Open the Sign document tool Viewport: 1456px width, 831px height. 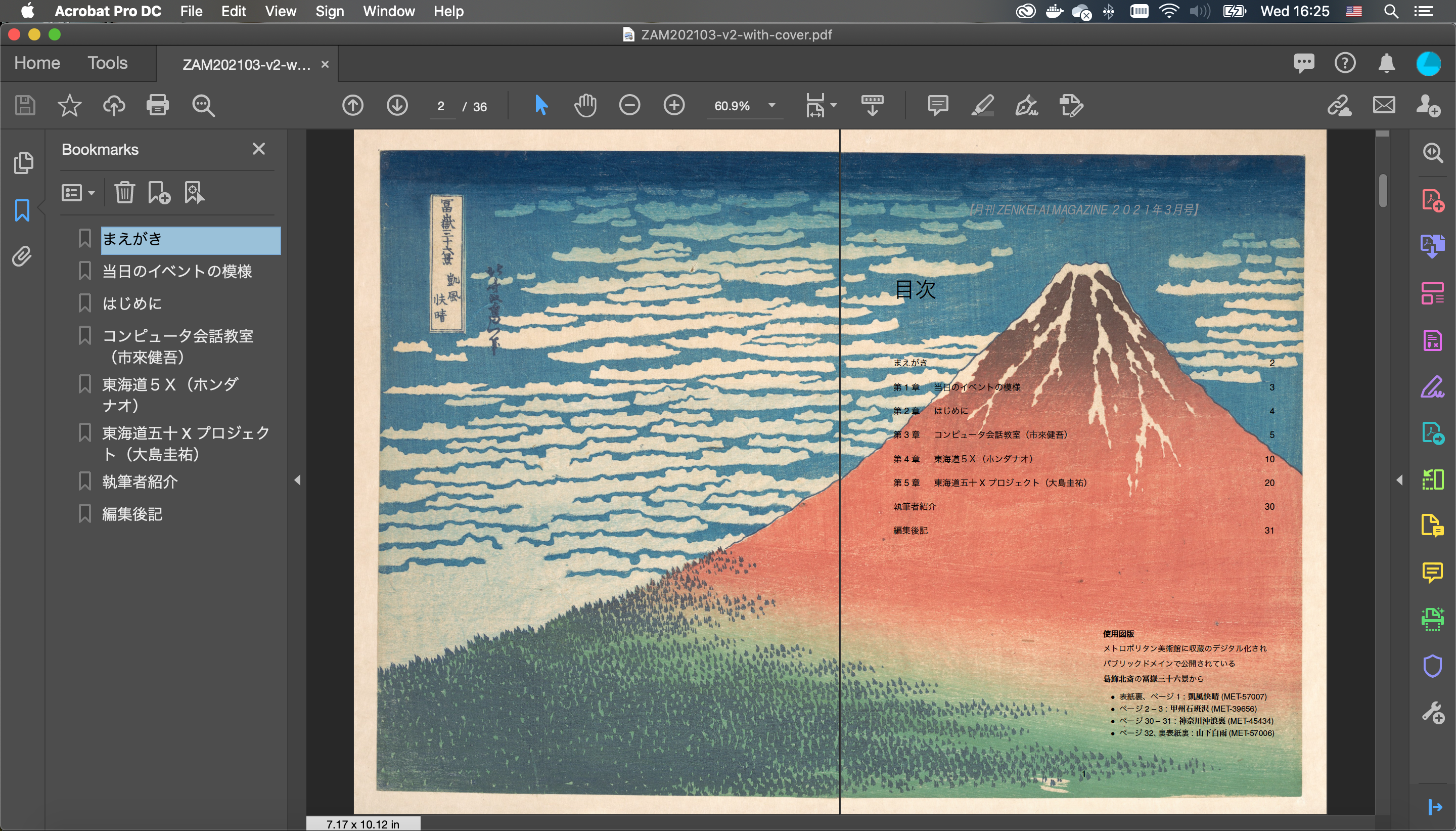pyautogui.click(x=1027, y=106)
